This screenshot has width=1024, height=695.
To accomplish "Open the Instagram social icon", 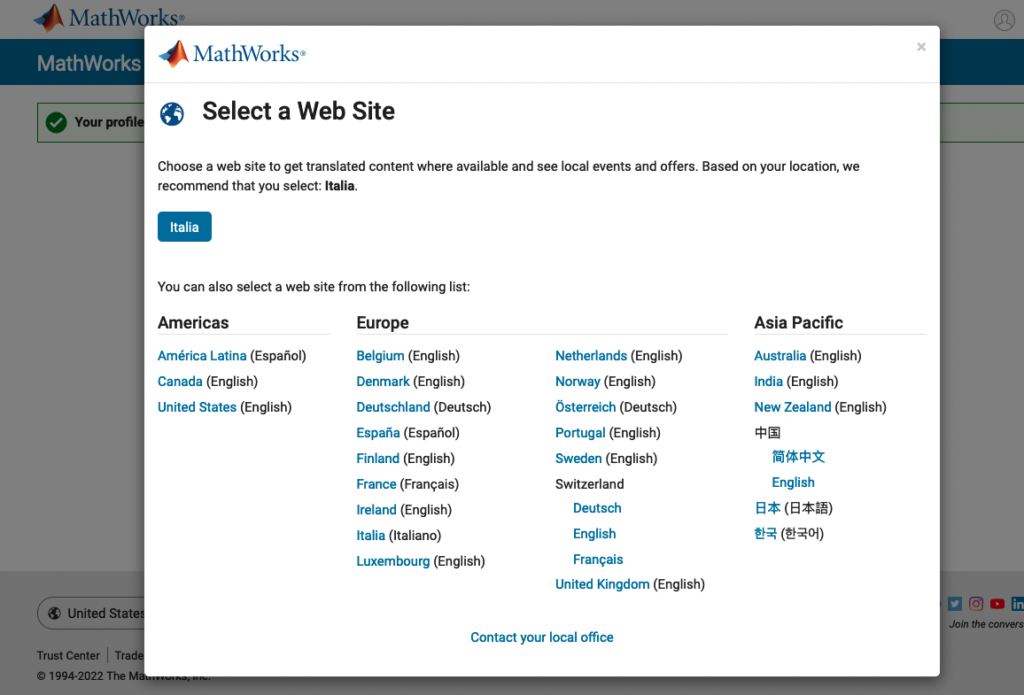I will click(976, 604).
